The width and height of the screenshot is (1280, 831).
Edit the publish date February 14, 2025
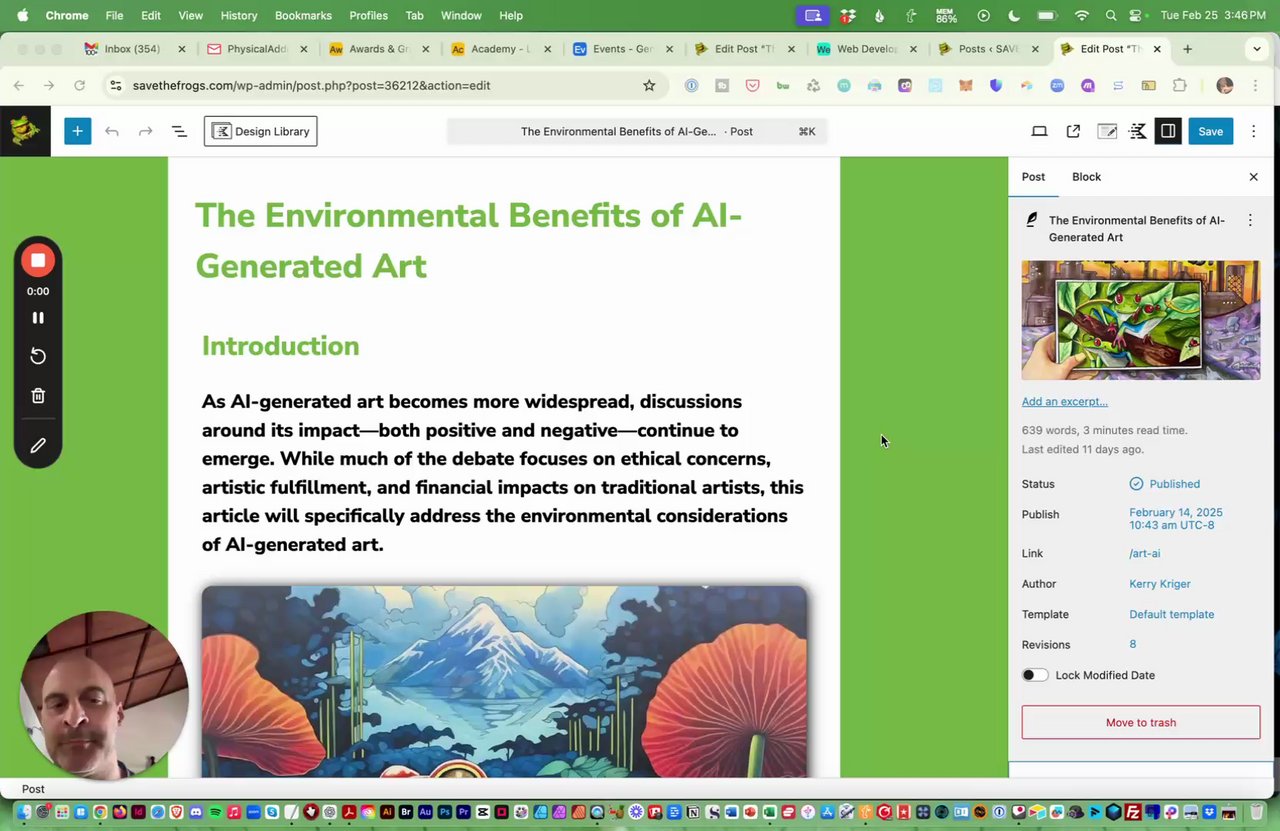tap(1176, 518)
